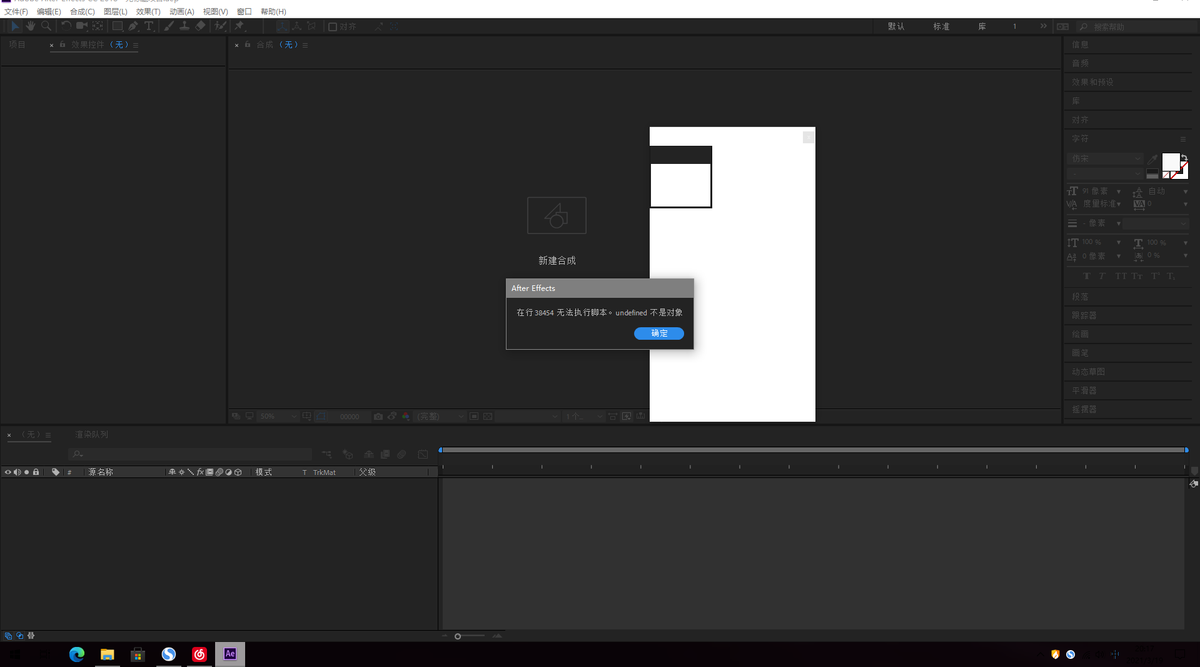This screenshot has width=1200, height=667.
Task: Open the font family 仿宋 dropdown
Action: (x=1105, y=159)
